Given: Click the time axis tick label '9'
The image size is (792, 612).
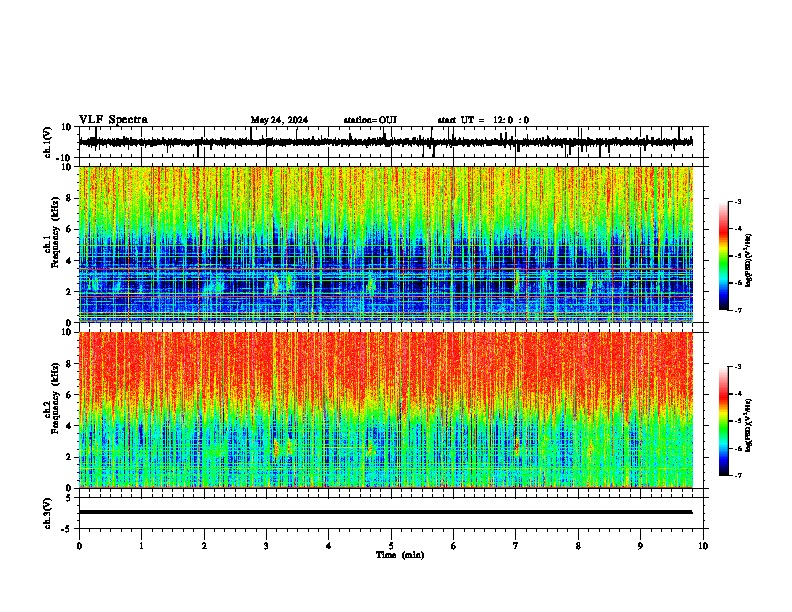Looking at the screenshot, I should (640, 546).
